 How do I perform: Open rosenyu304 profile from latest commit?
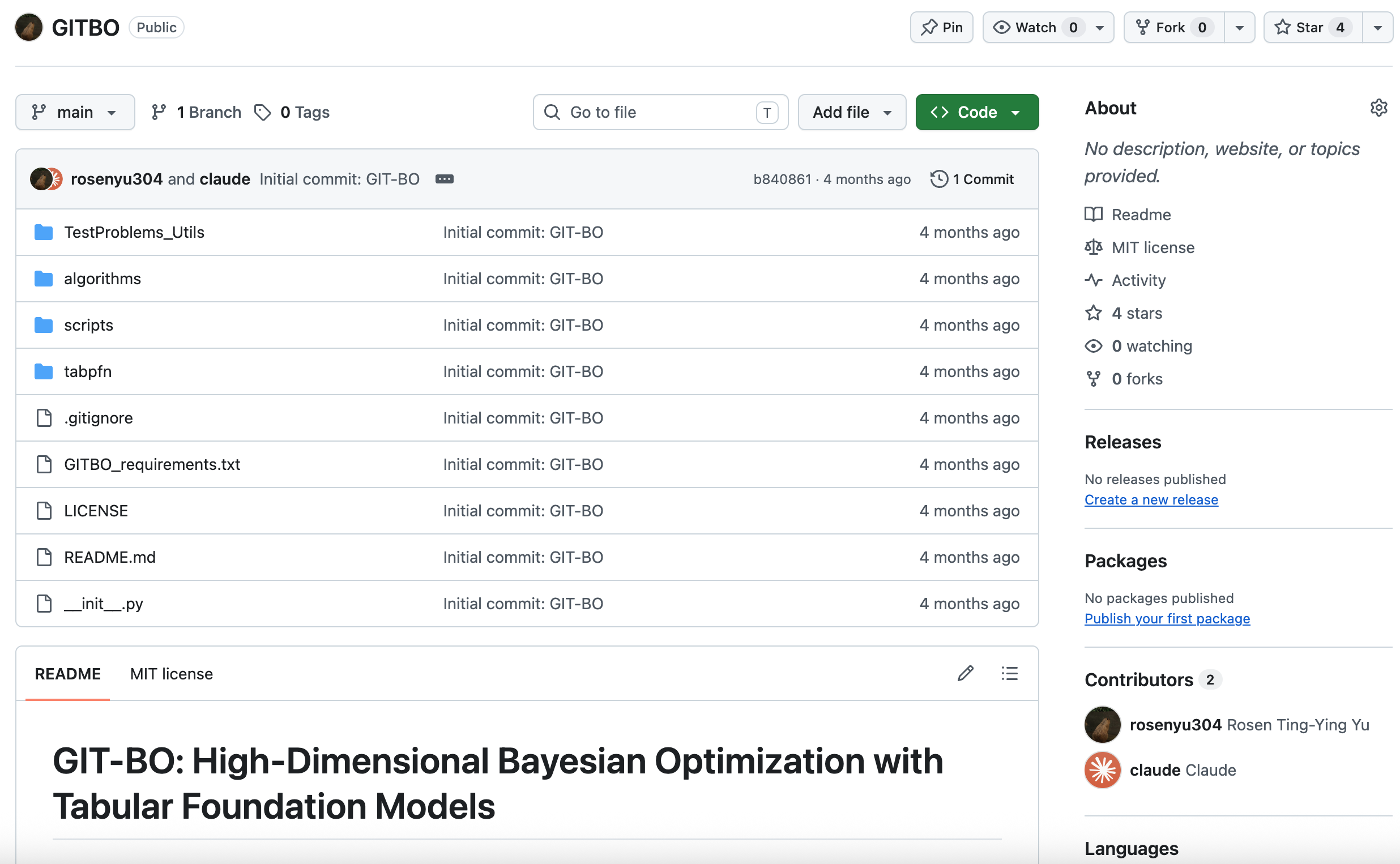pos(117,179)
